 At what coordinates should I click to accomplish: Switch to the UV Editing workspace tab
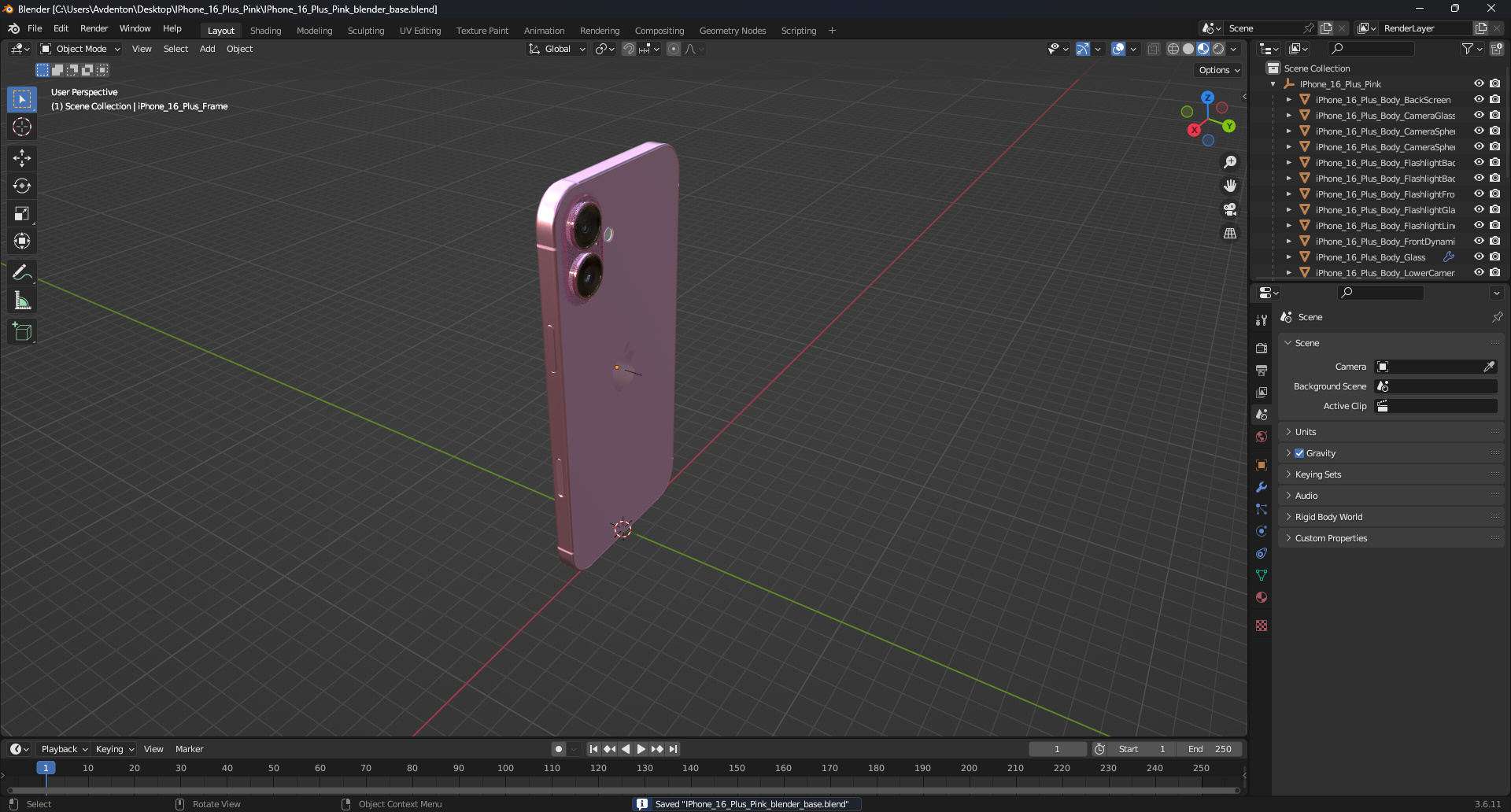pyautogui.click(x=420, y=31)
